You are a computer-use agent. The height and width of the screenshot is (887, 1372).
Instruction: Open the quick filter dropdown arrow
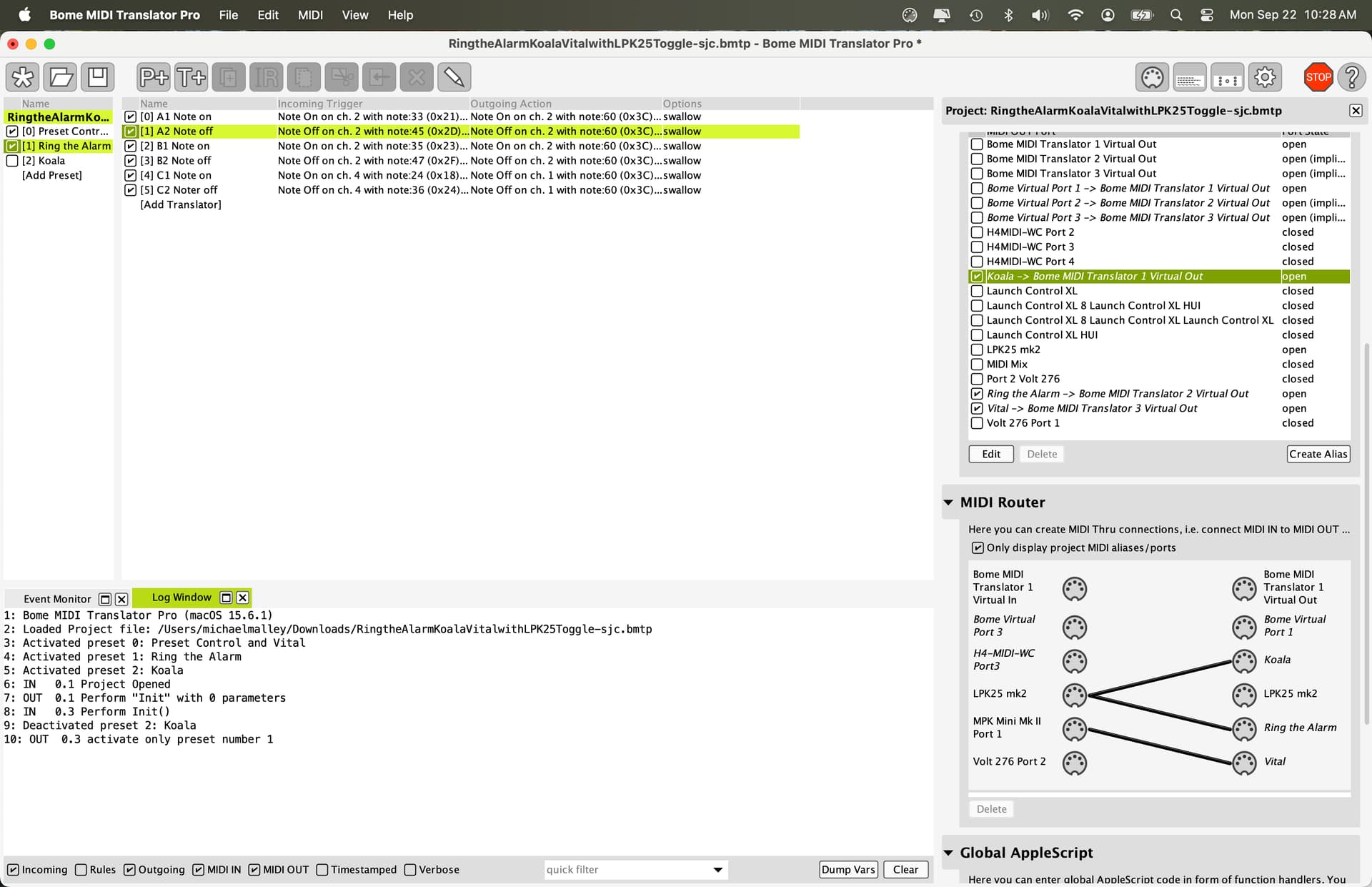coord(717,870)
